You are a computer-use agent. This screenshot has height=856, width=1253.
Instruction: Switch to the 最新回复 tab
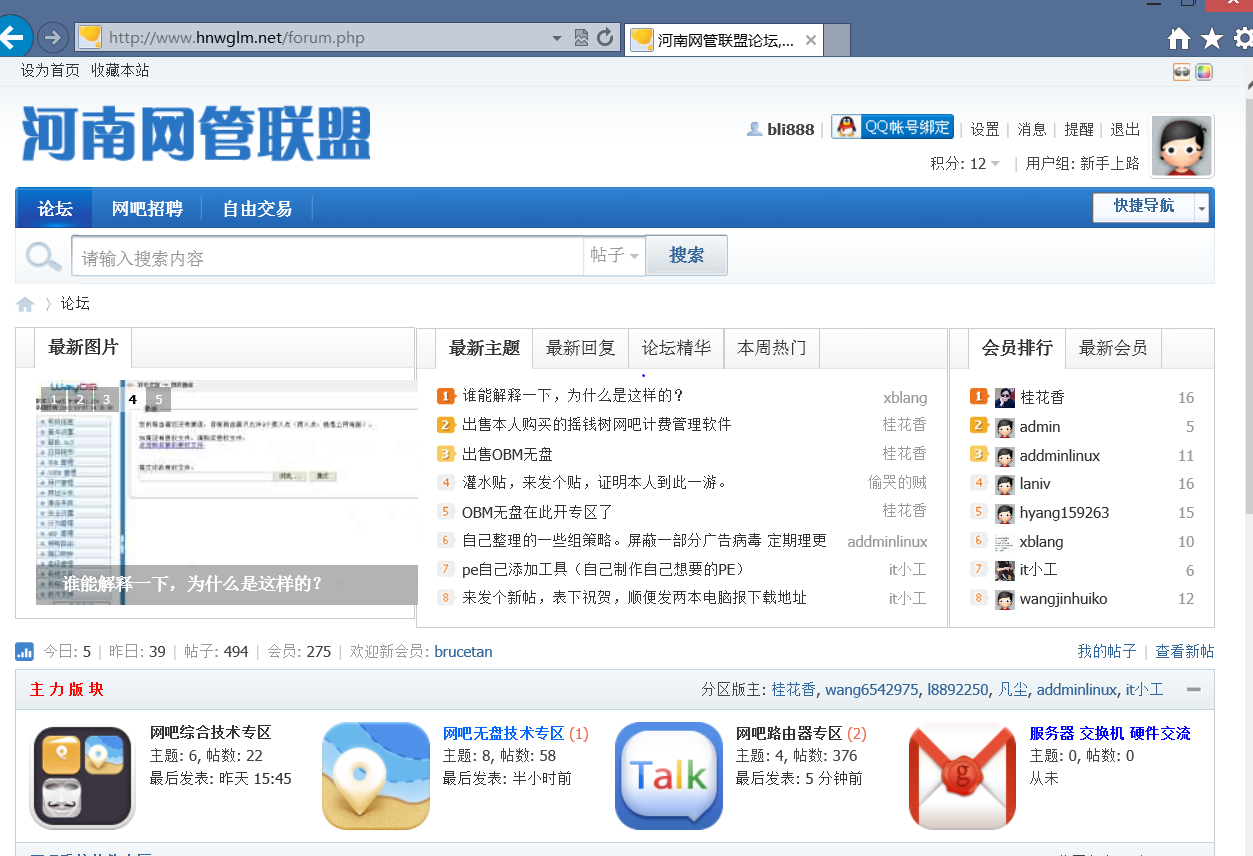click(x=580, y=348)
